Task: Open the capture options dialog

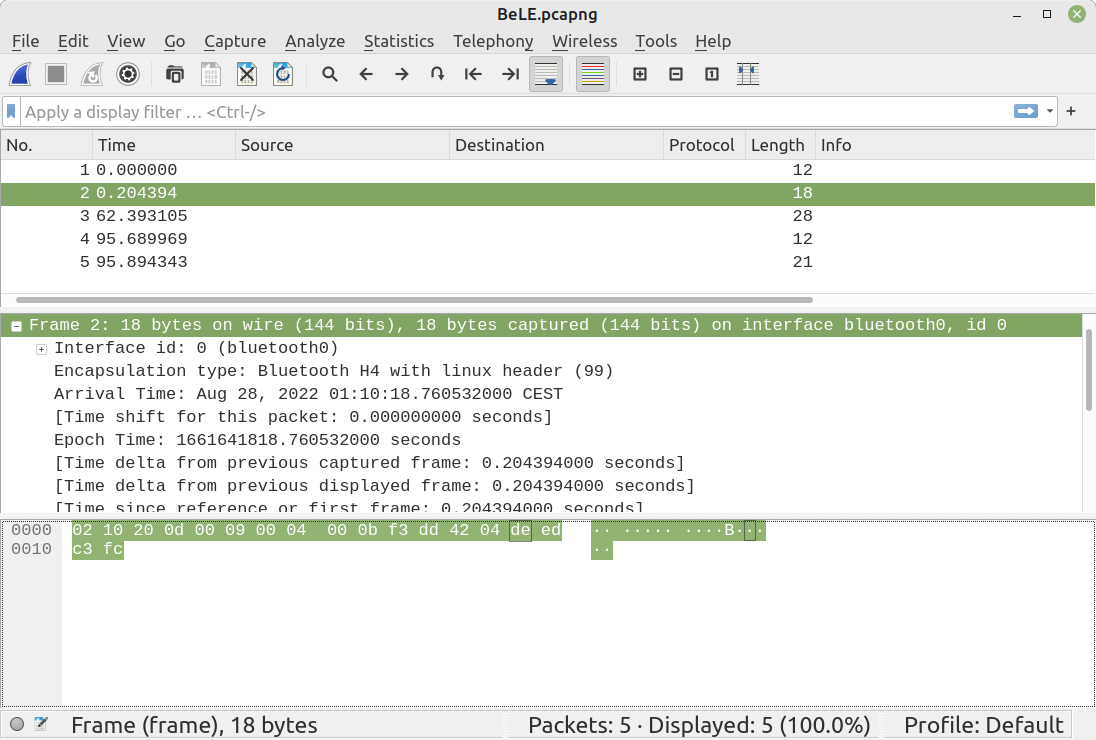Action: [128, 74]
